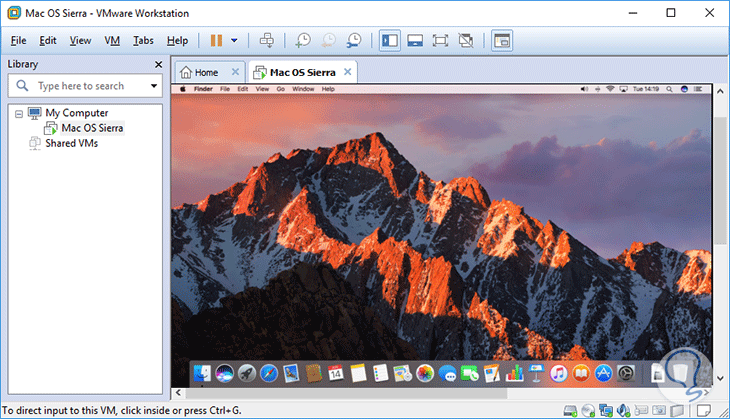Image resolution: width=730 pixels, height=419 pixels.
Task: Open the power options dropdown arrow
Action: click(x=234, y=41)
